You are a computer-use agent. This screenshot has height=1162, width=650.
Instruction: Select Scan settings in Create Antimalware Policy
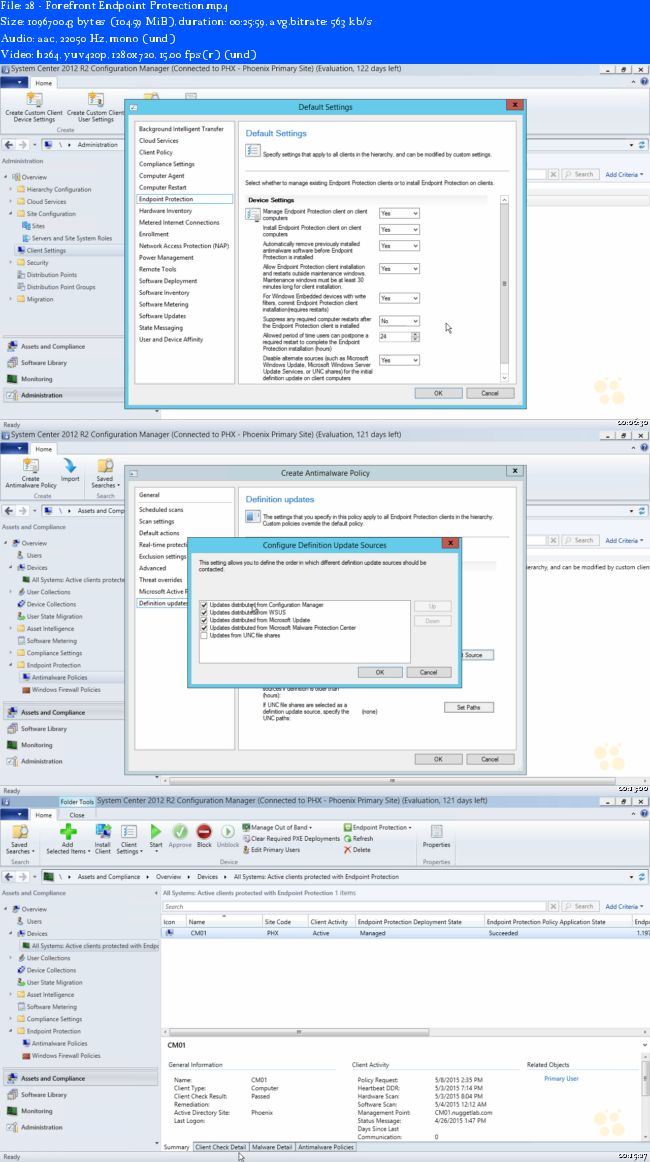(156, 521)
